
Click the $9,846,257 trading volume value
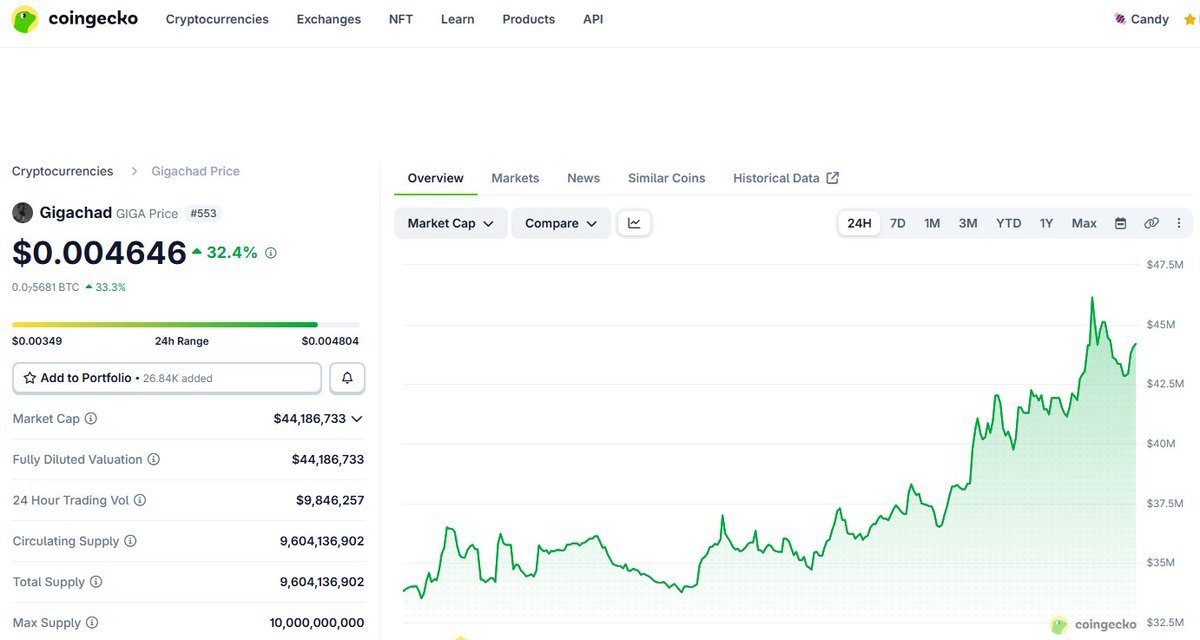[330, 500]
